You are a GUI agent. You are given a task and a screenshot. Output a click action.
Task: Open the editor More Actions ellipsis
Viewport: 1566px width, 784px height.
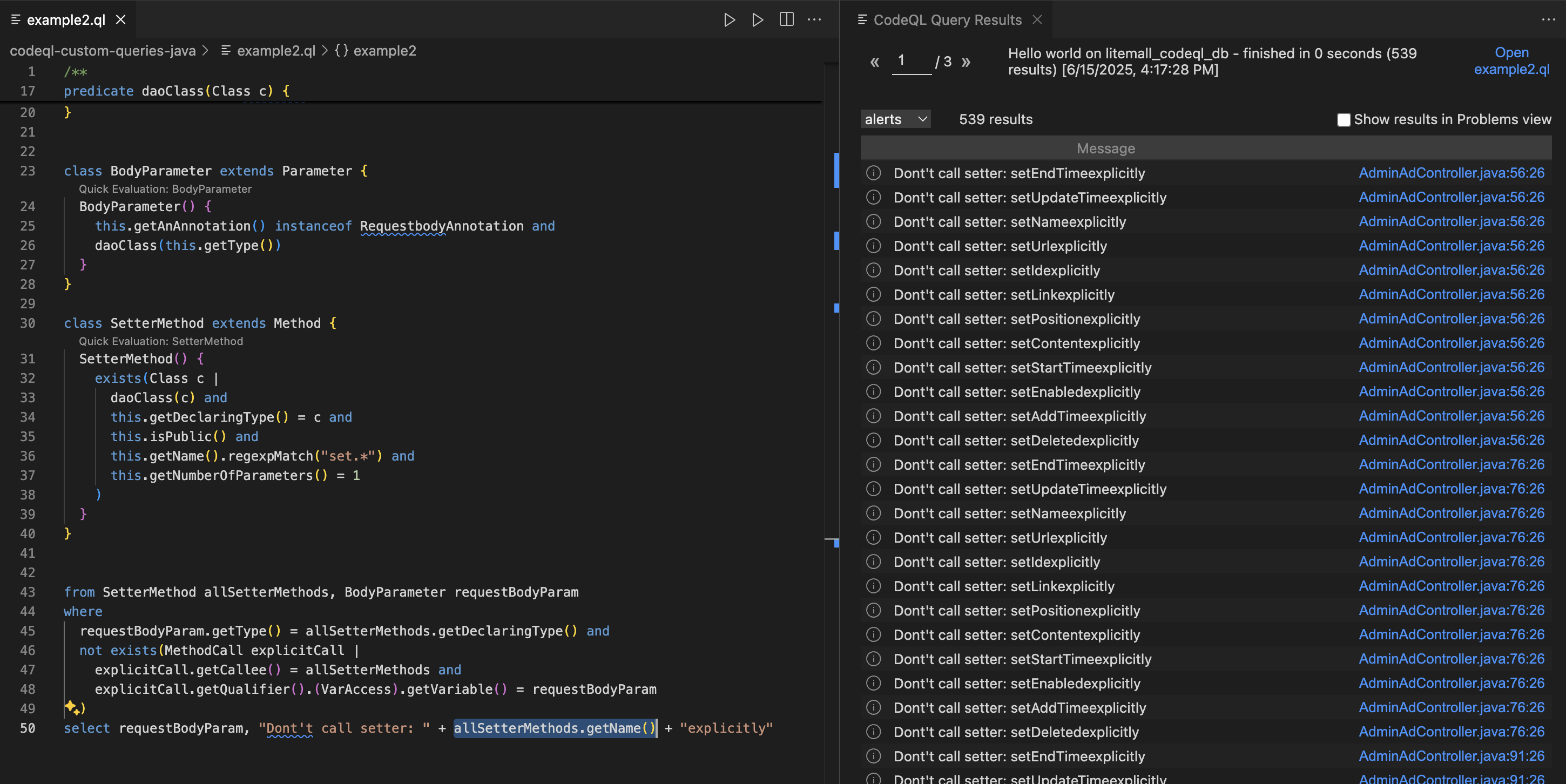814,19
